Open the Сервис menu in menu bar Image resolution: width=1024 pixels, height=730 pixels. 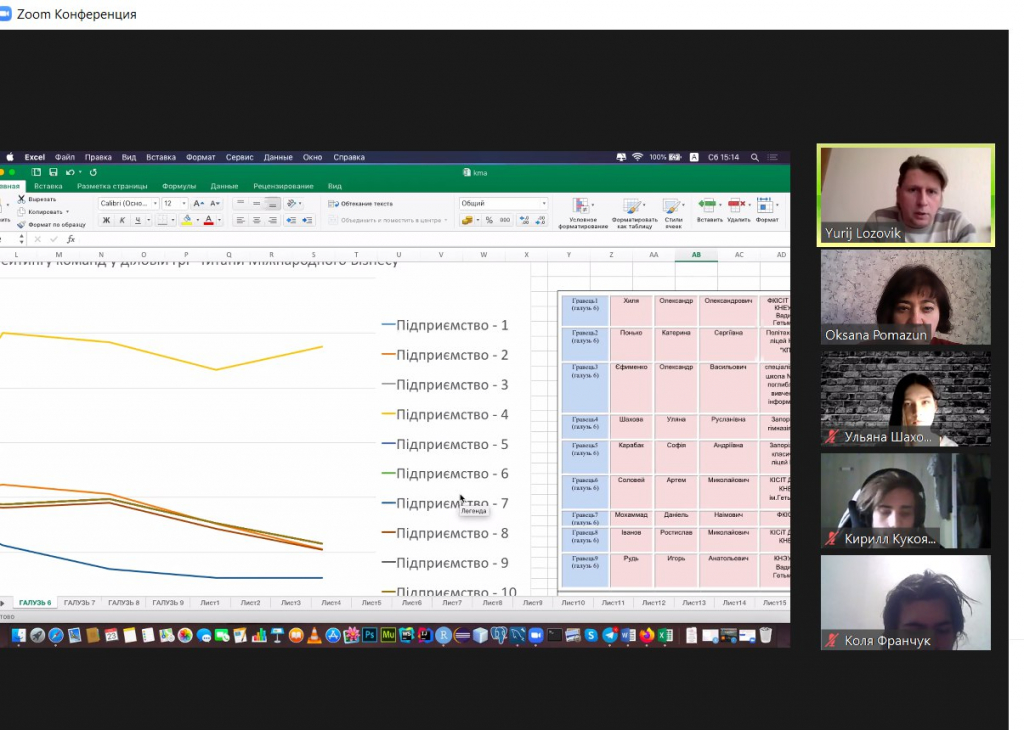(x=240, y=157)
